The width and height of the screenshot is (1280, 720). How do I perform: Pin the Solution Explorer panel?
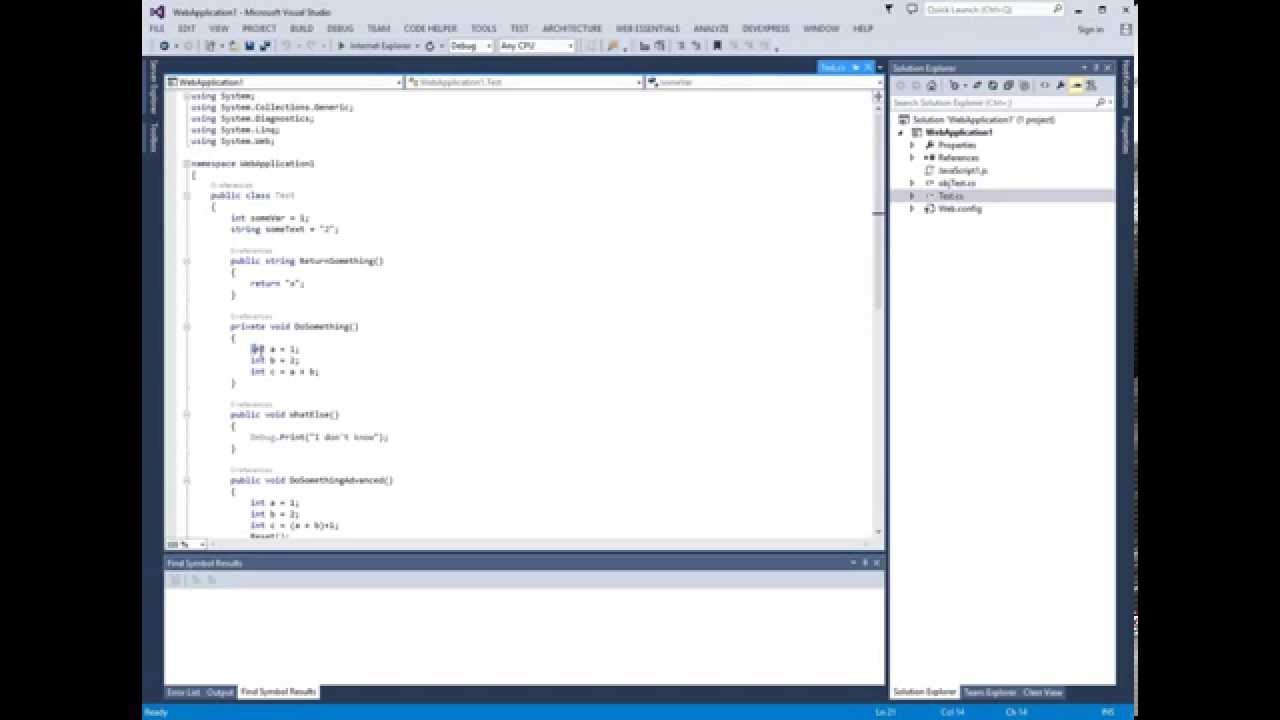tap(1096, 68)
